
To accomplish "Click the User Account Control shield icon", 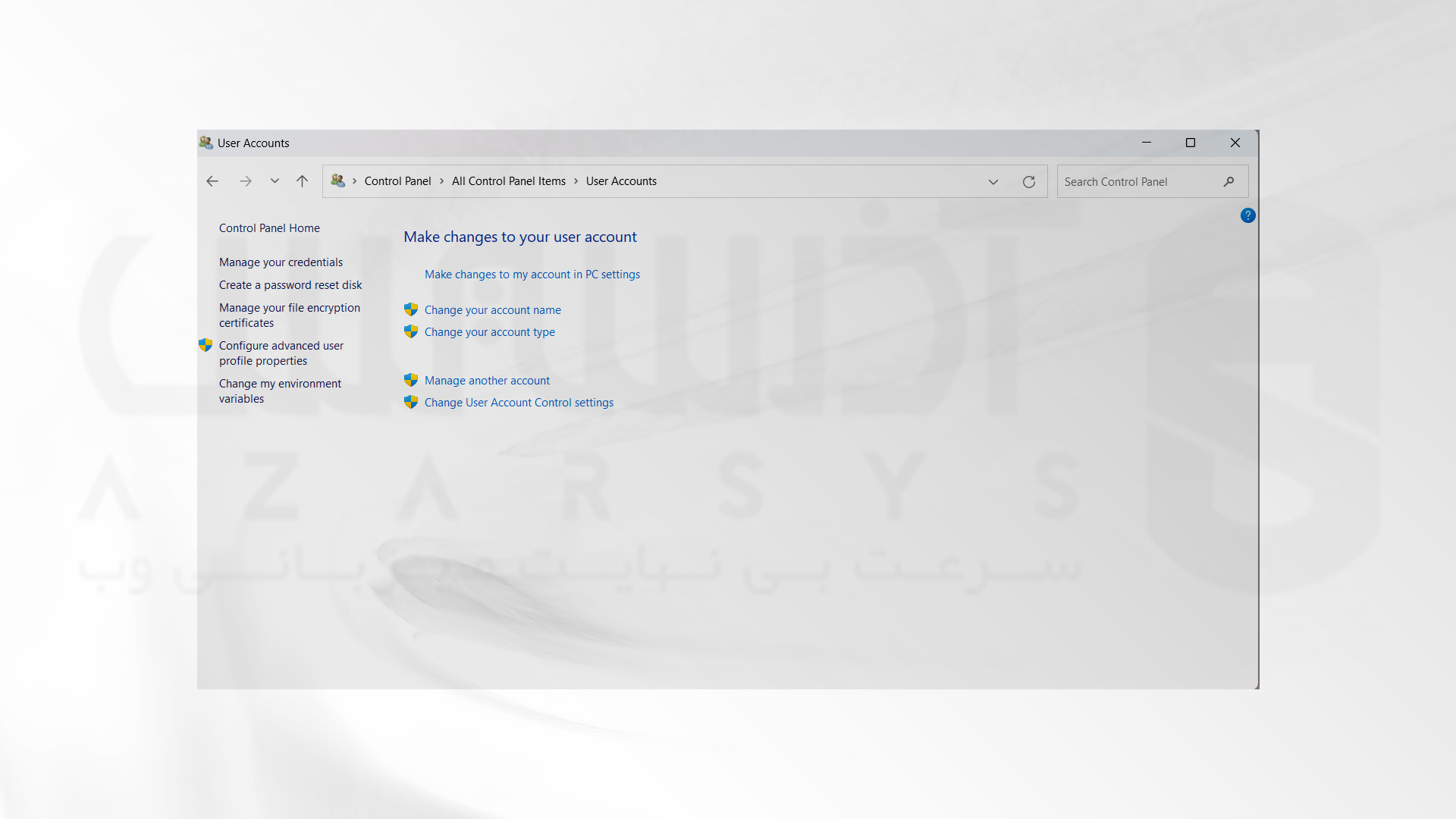I will [411, 401].
